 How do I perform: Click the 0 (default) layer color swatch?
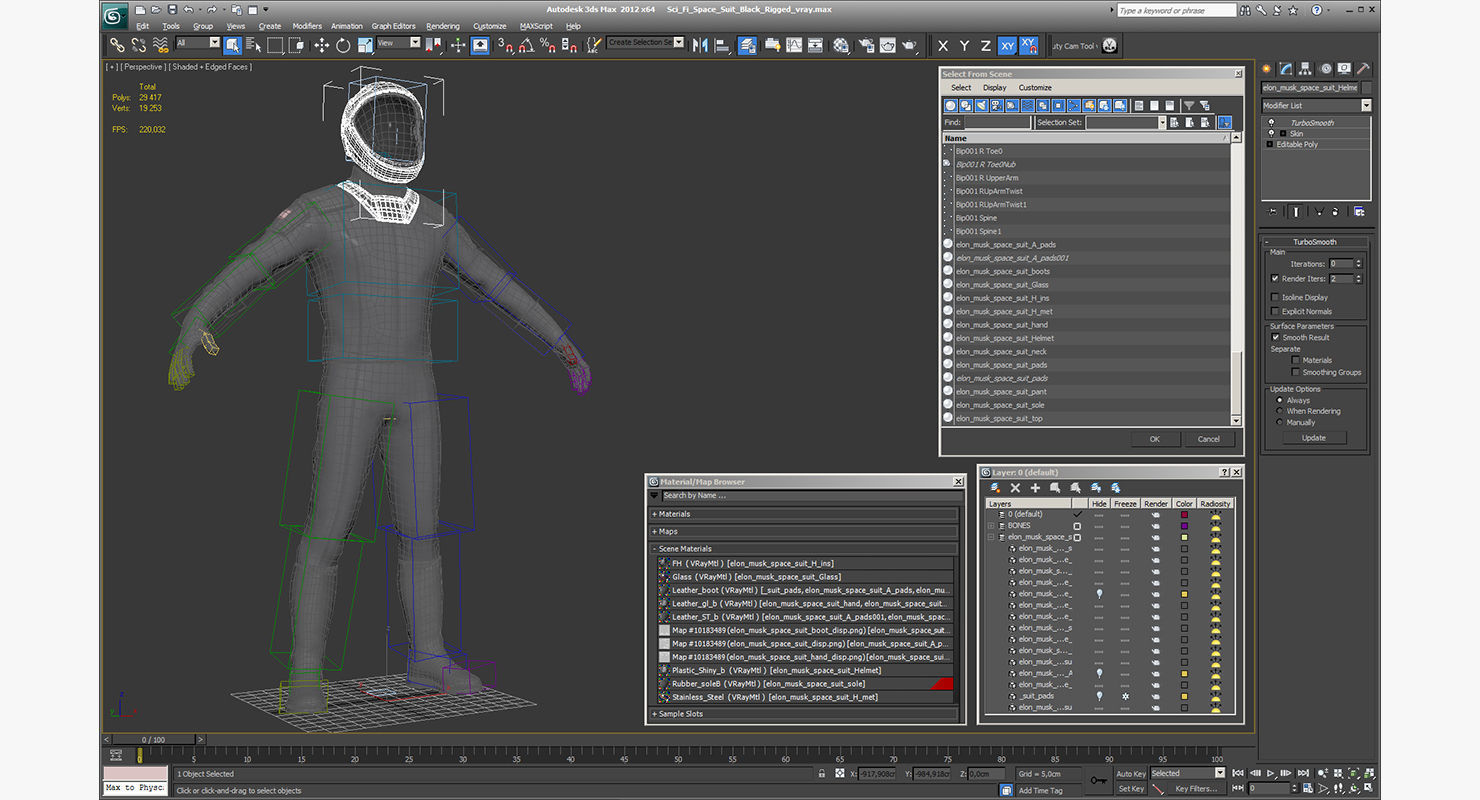[1184, 514]
